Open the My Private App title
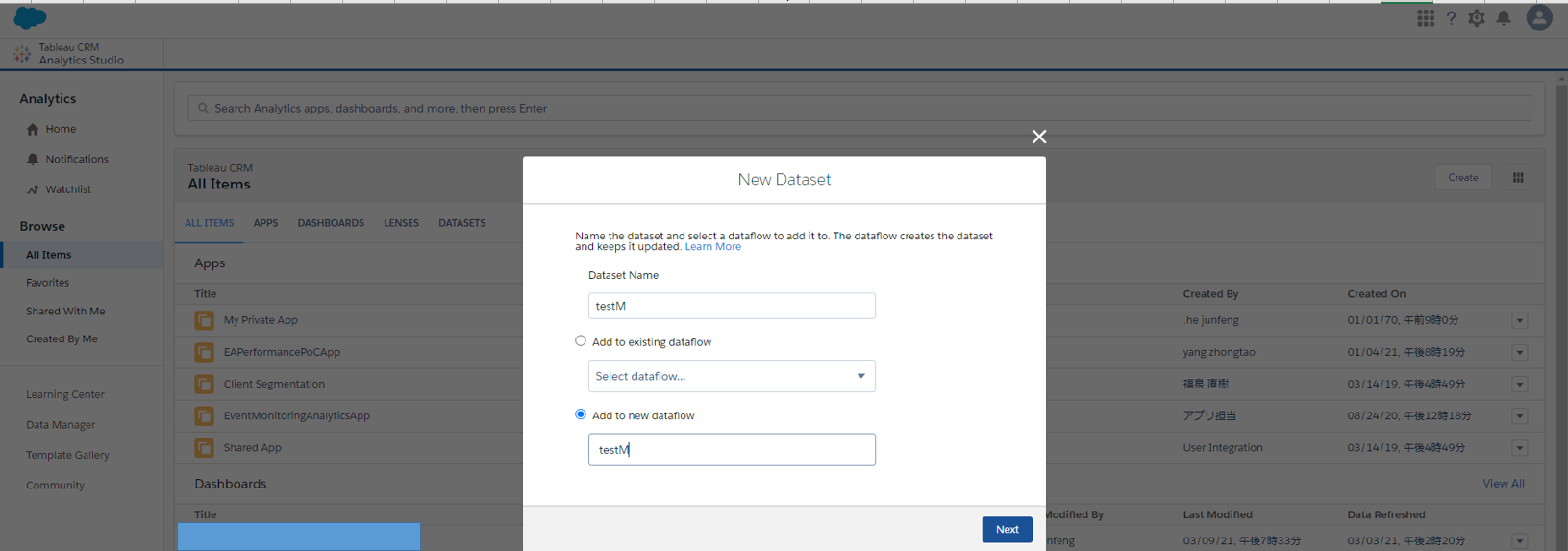Image resolution: width=1568 pixels, height=551 pixels. [261, 320]
